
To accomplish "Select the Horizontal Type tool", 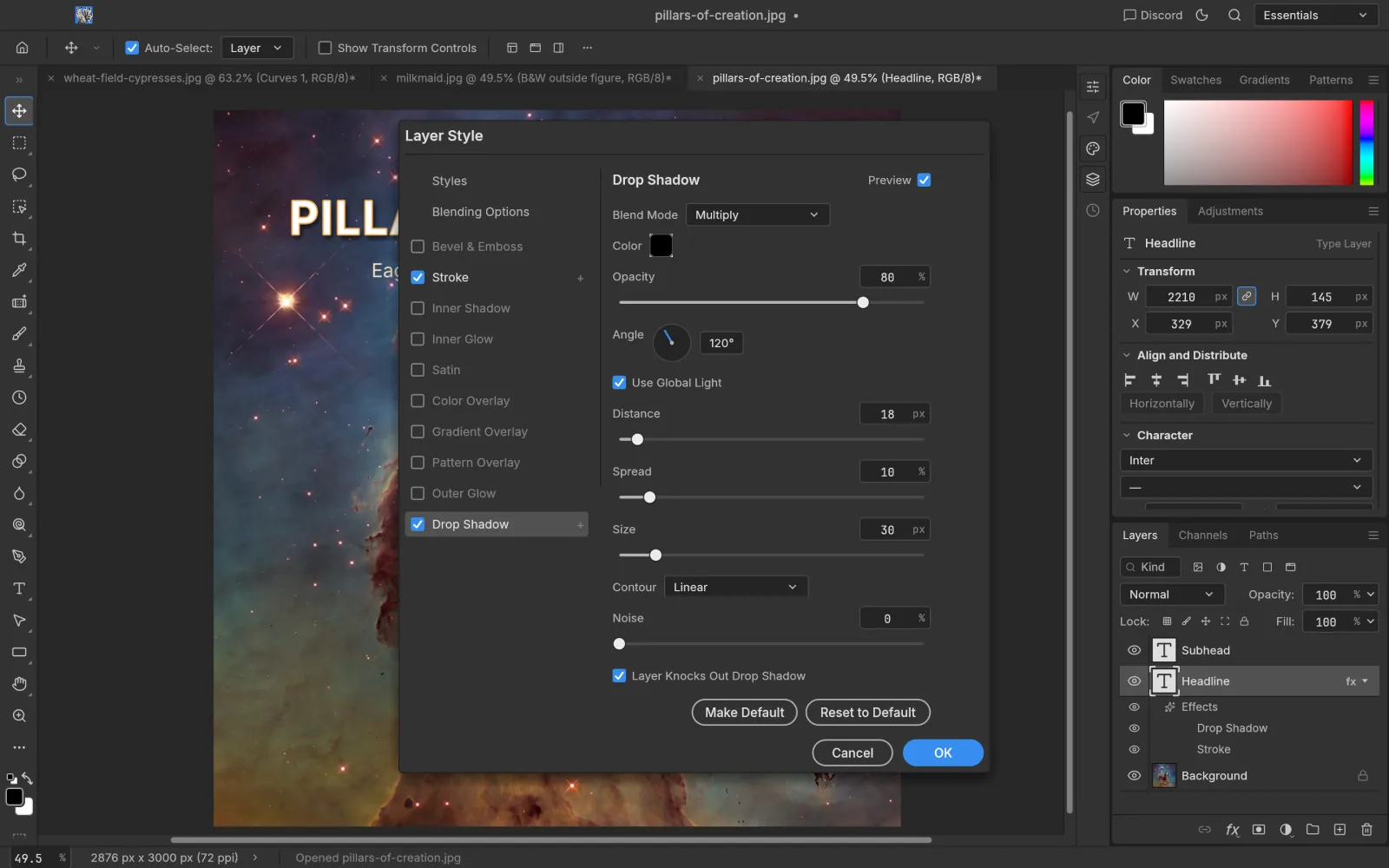I will (19, 589).
